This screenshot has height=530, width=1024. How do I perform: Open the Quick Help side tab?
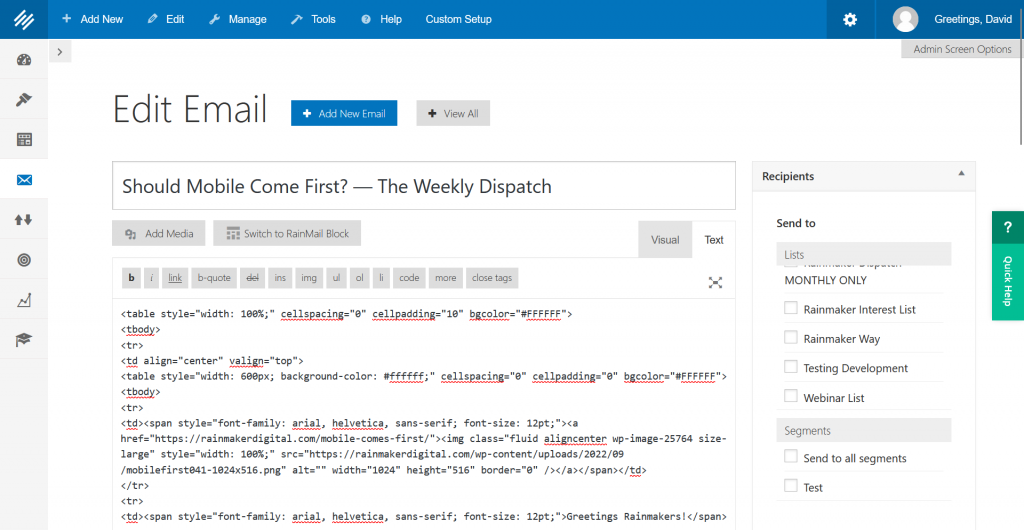pyautogui.click(x=1008, y=282)
